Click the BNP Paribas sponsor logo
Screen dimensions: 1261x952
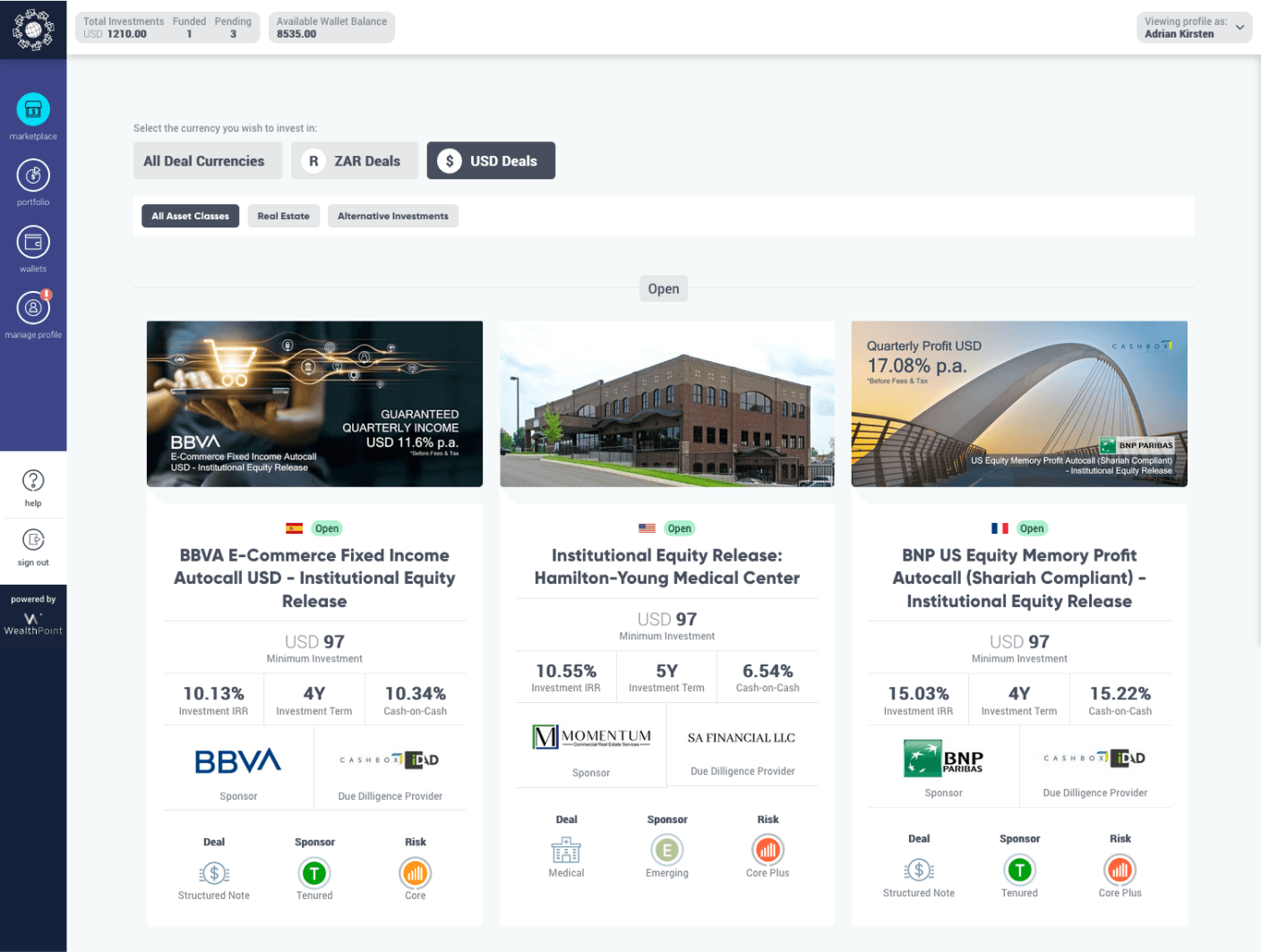(943, 759)
